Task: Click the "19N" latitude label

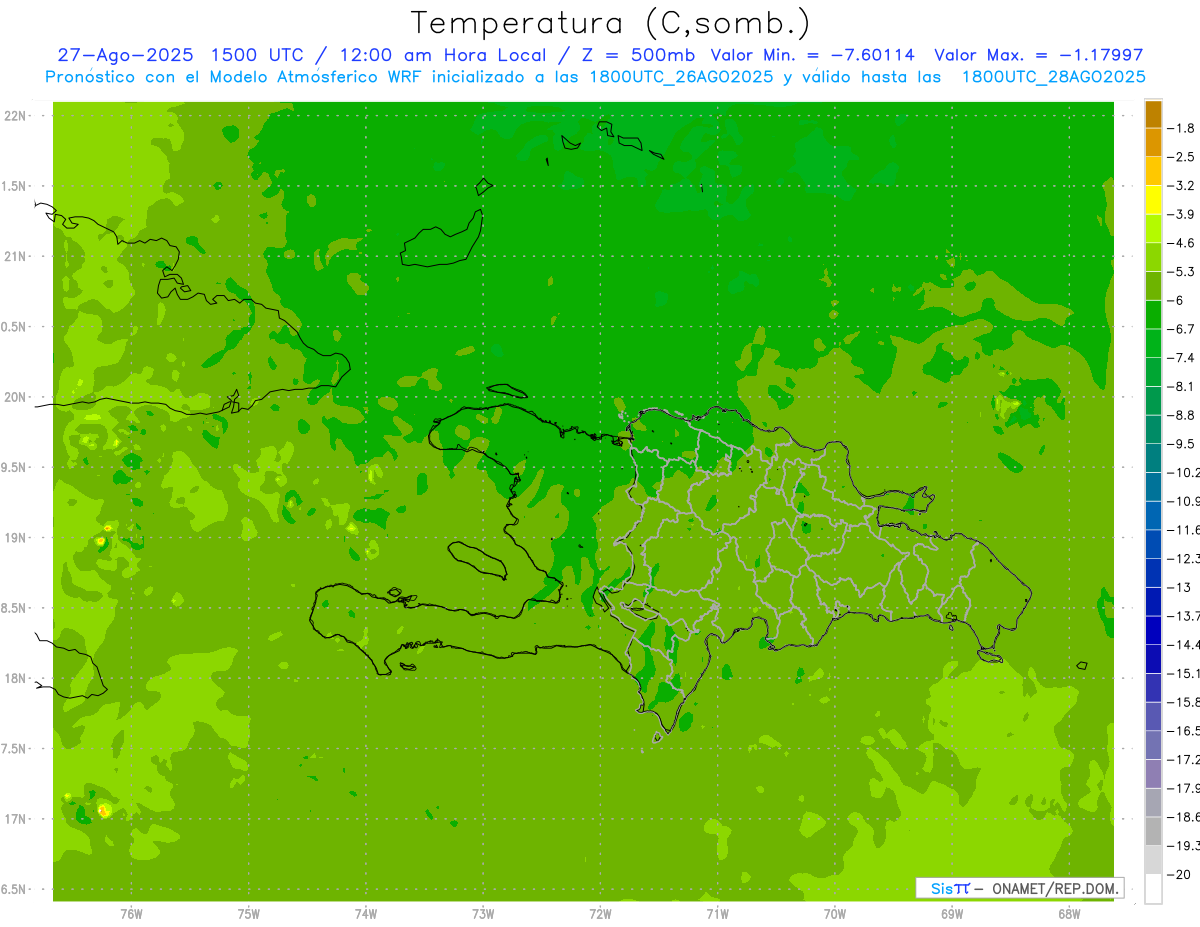Action: [x=16, y=538]
